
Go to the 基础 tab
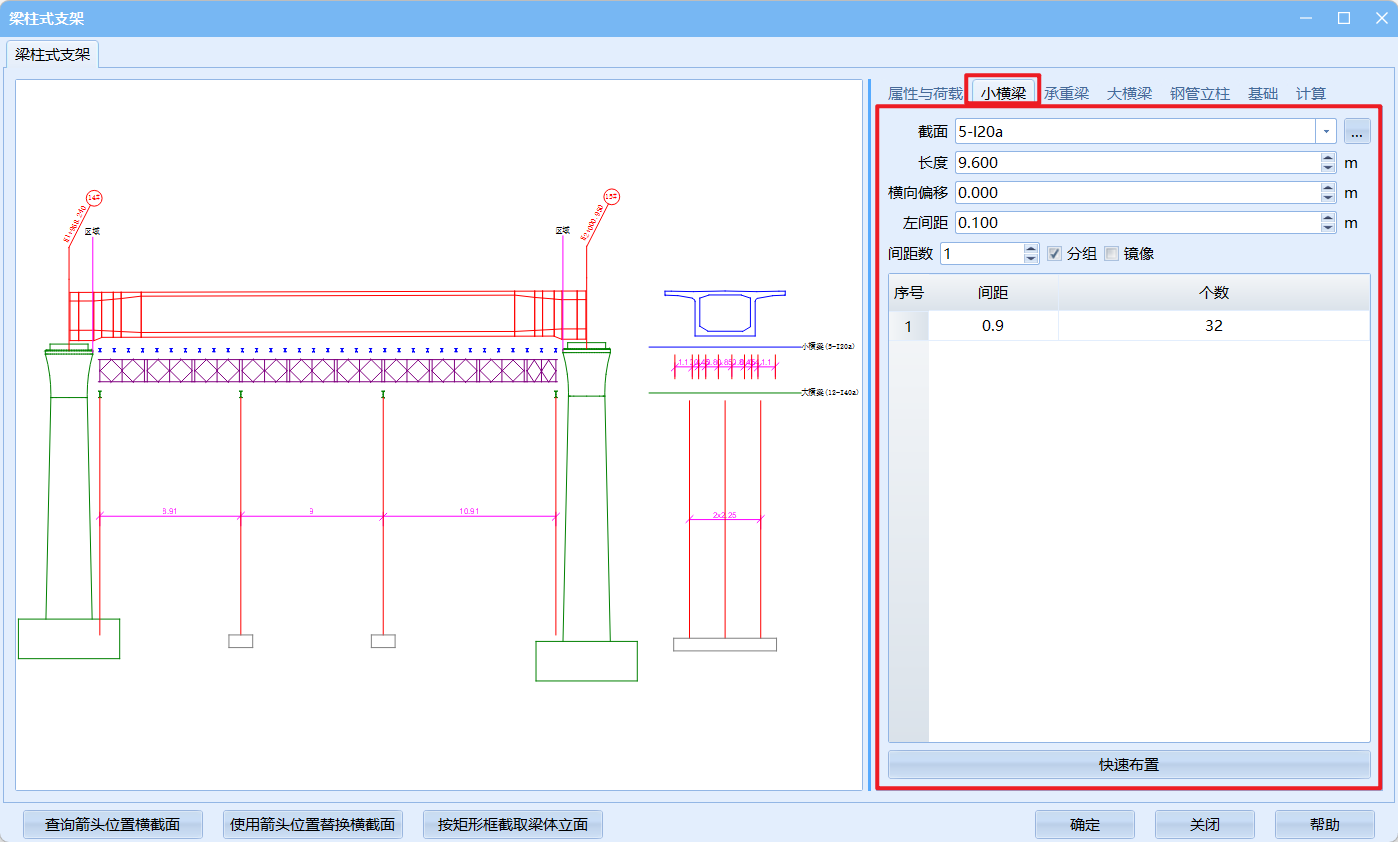(1262, 94)
